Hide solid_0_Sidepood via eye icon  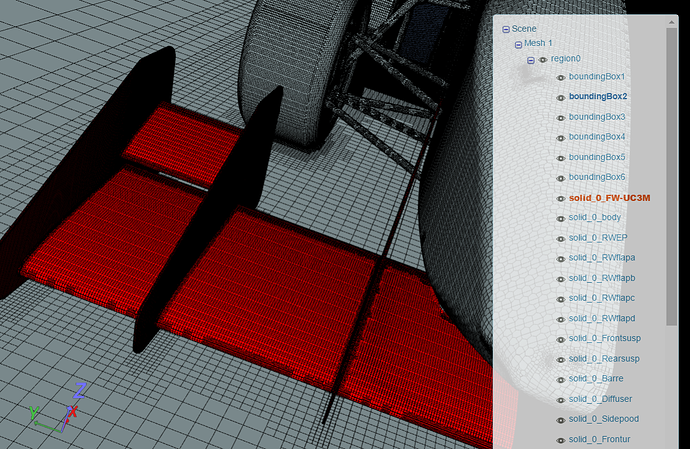561,420
